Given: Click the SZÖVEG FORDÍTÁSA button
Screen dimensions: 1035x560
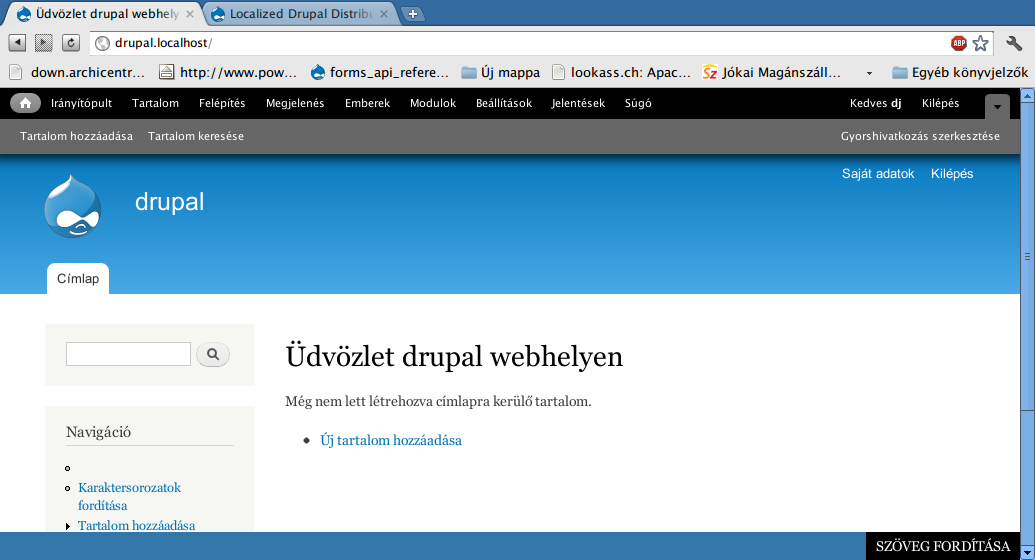Looking at the screenshot, I should tap(943, 546).
